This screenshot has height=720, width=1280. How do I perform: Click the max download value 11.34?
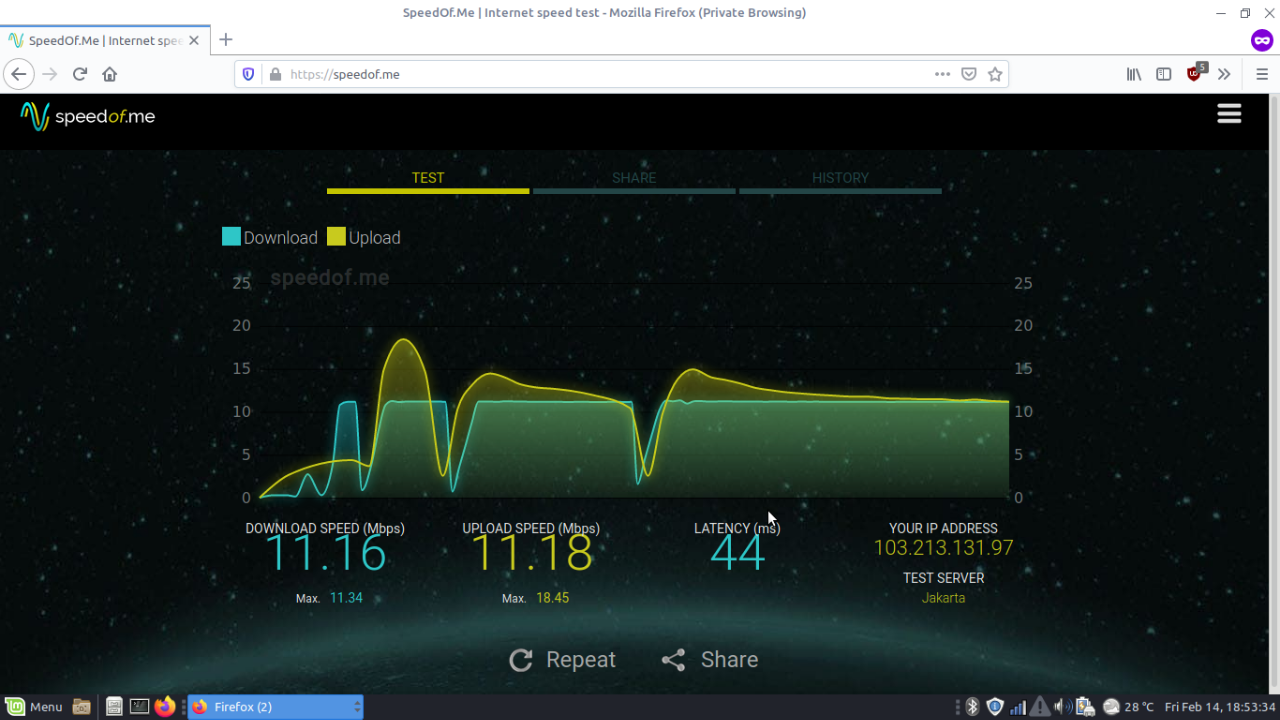coord(346,598)
